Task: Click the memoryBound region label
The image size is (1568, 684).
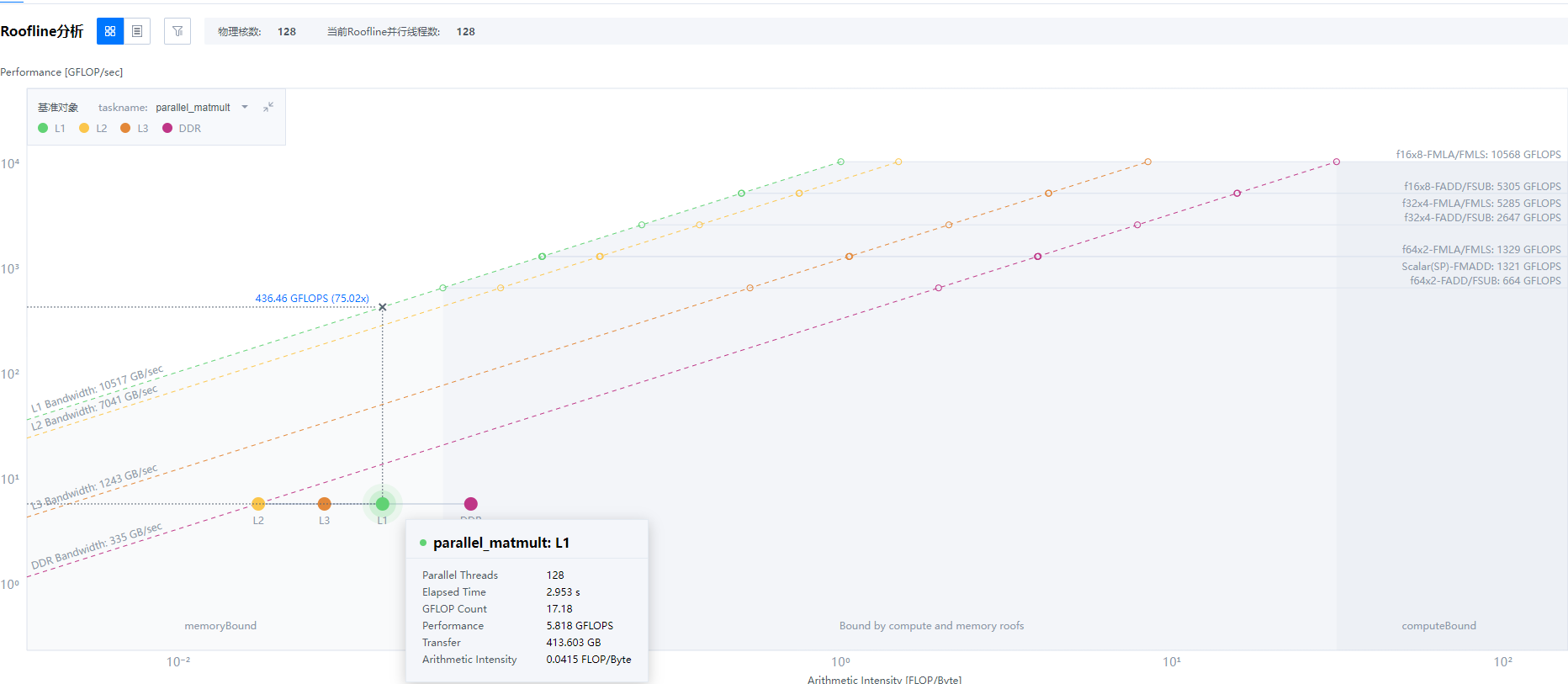Action: point(220,626)
